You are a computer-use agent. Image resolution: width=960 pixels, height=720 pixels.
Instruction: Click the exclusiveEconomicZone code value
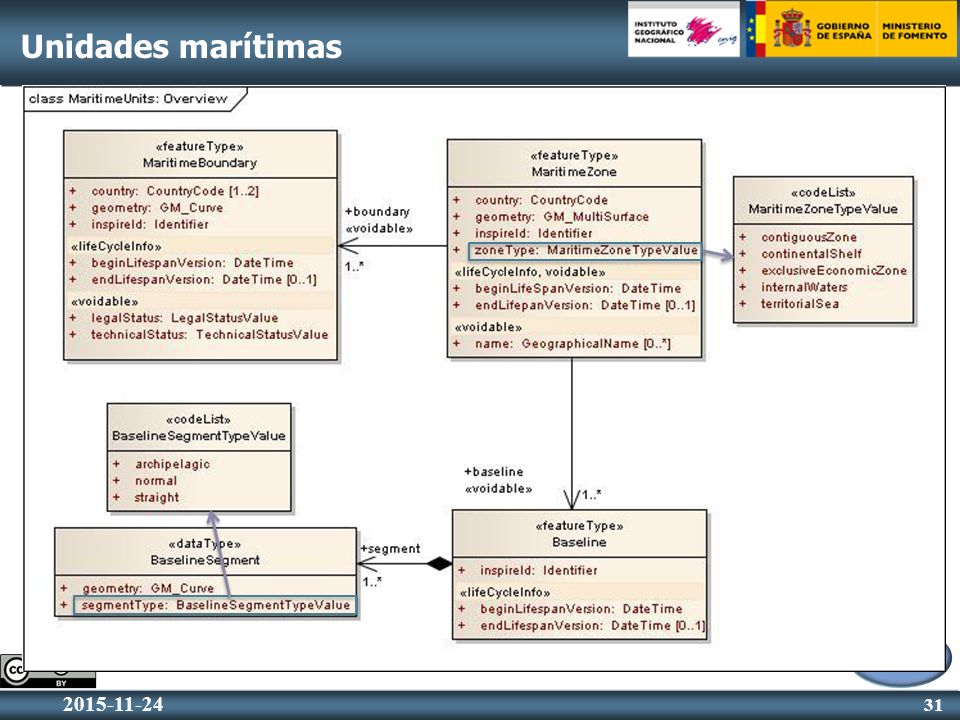pyautogui.click(x=834, y=270)
